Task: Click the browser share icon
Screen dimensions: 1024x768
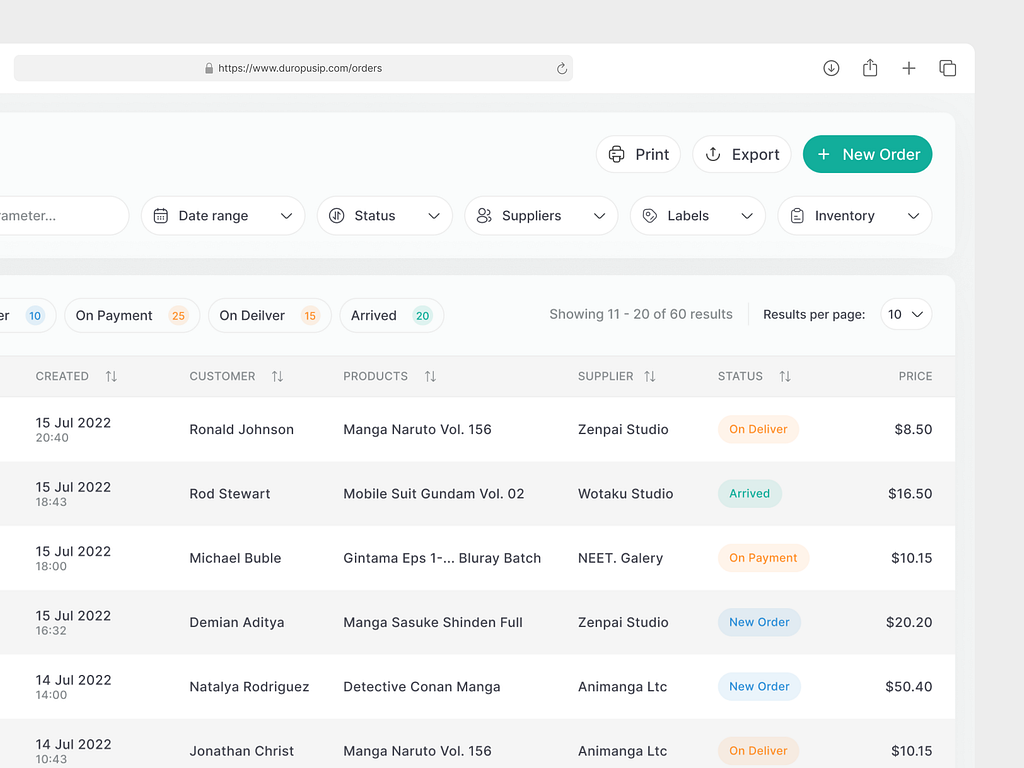Action: 870,68
